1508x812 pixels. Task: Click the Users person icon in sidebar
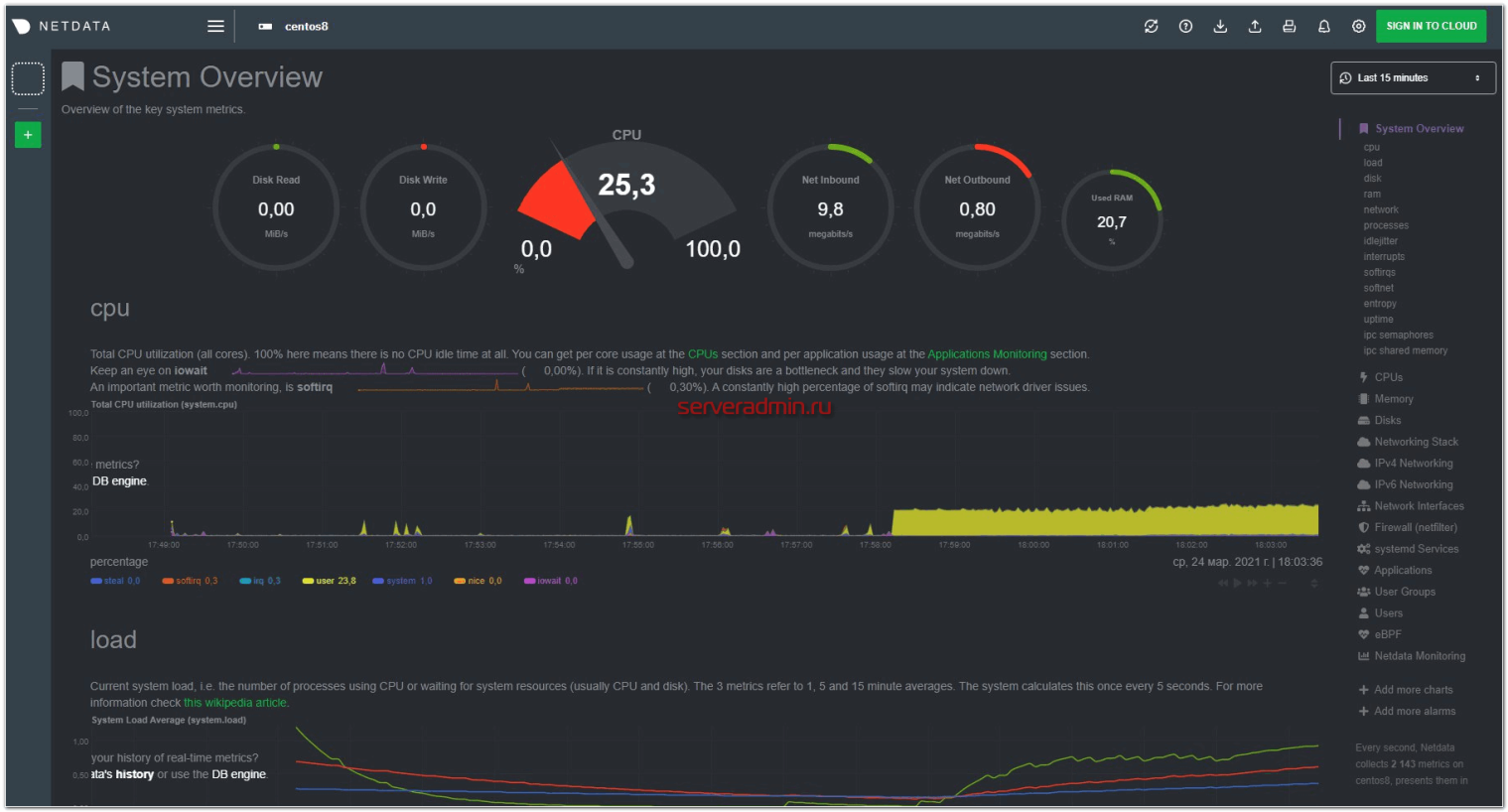pyautogui.click(x=1363, y=613)
